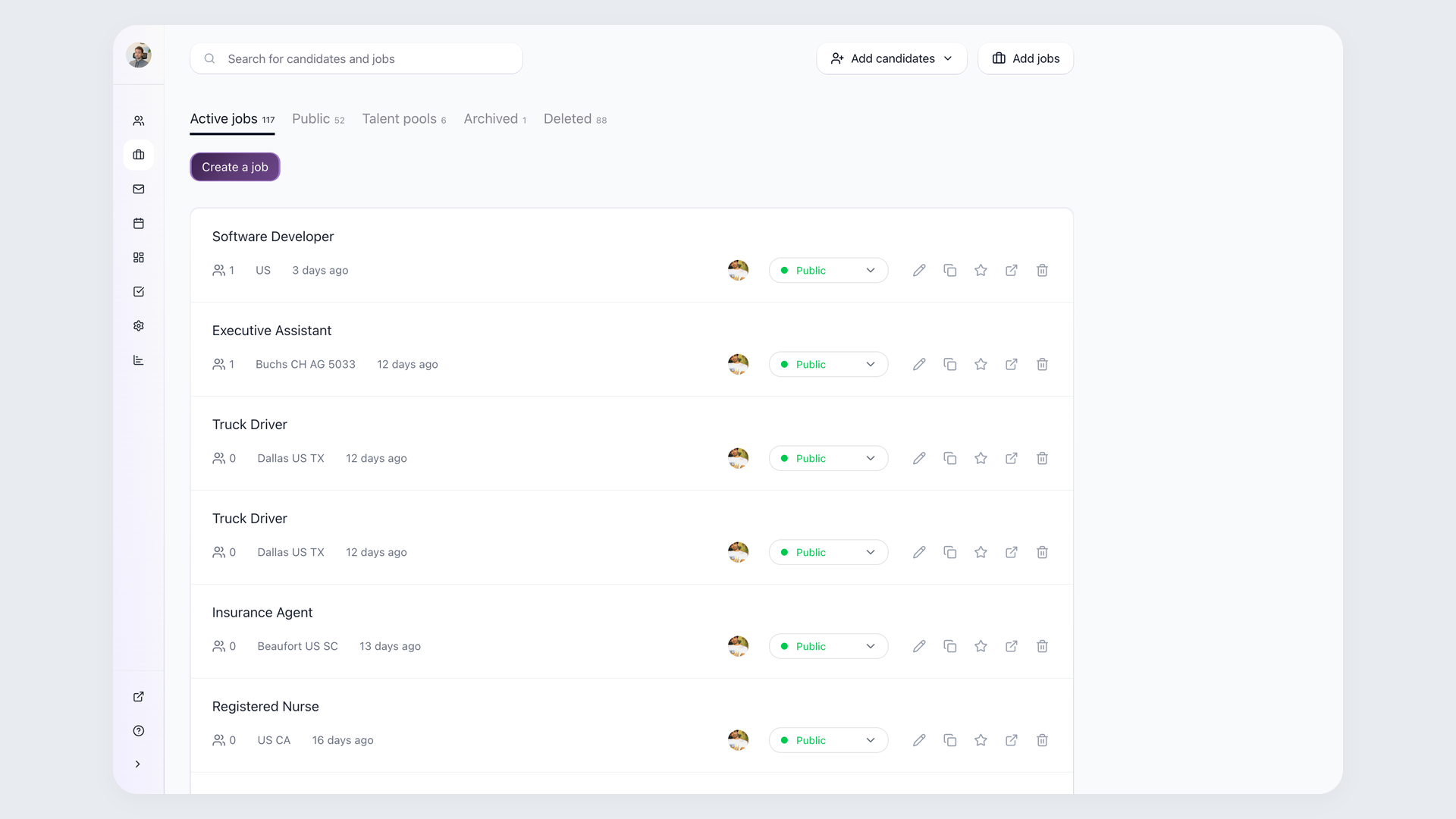The height and width of the screenshot is (819, 1456).
Task: Delete the Registered Nurse job
Action: coord(1042,740)
